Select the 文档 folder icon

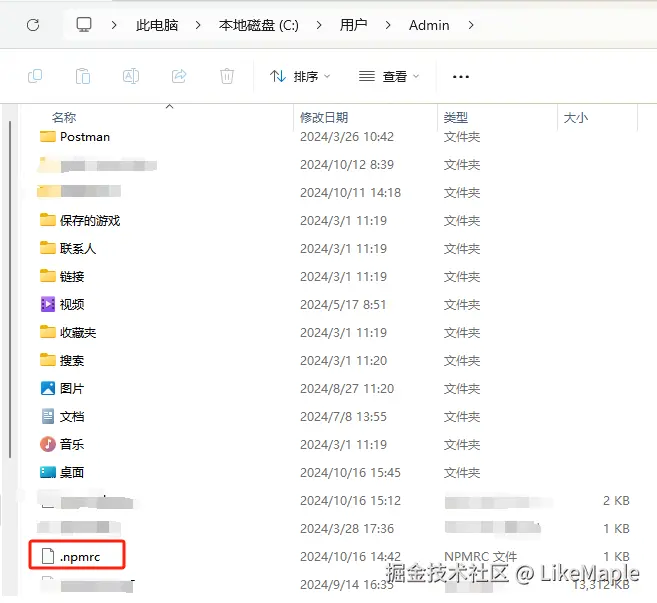point(48,417)
